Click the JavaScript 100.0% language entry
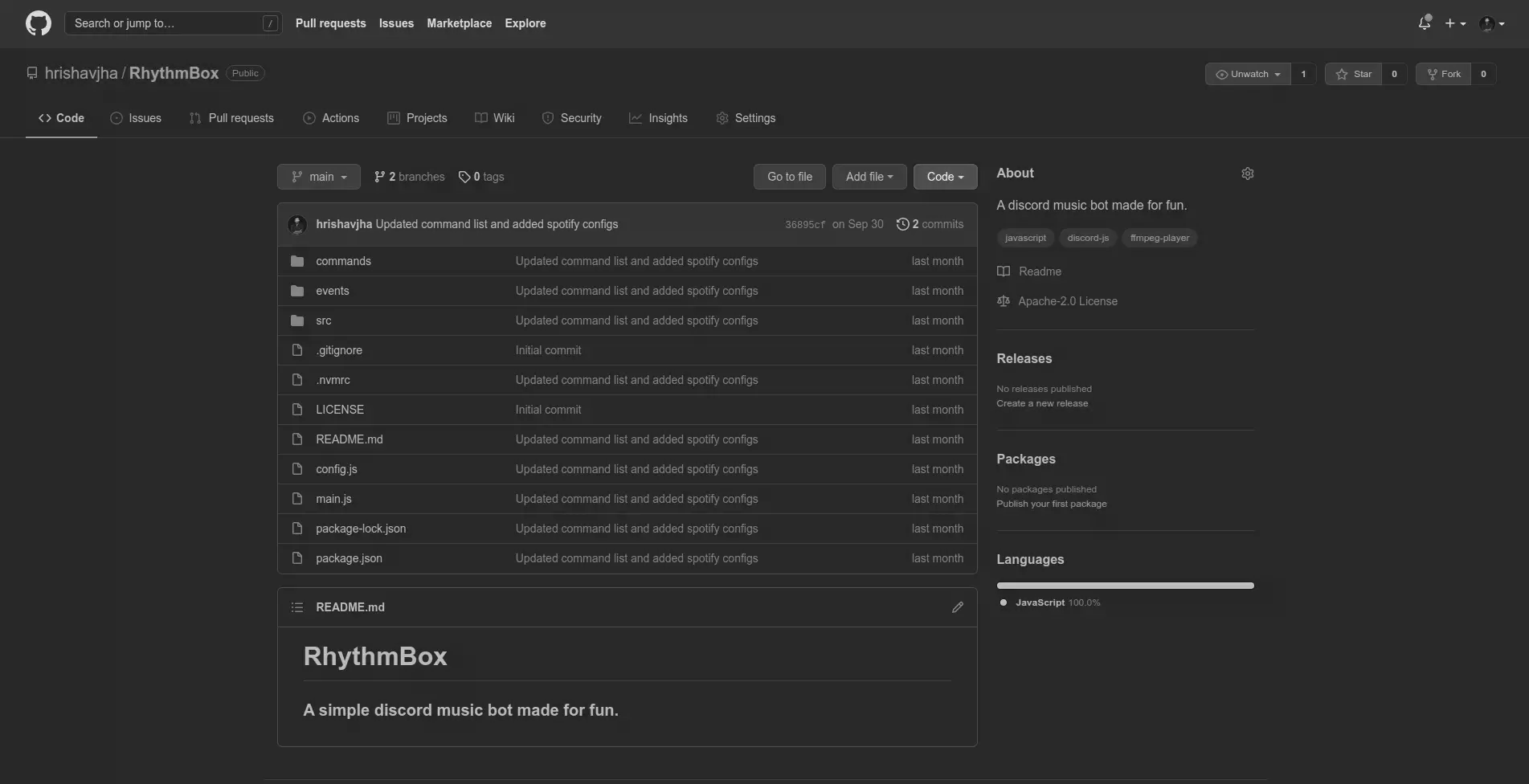The height and width of the screenshot is (784, 1529). (1050, 602)
